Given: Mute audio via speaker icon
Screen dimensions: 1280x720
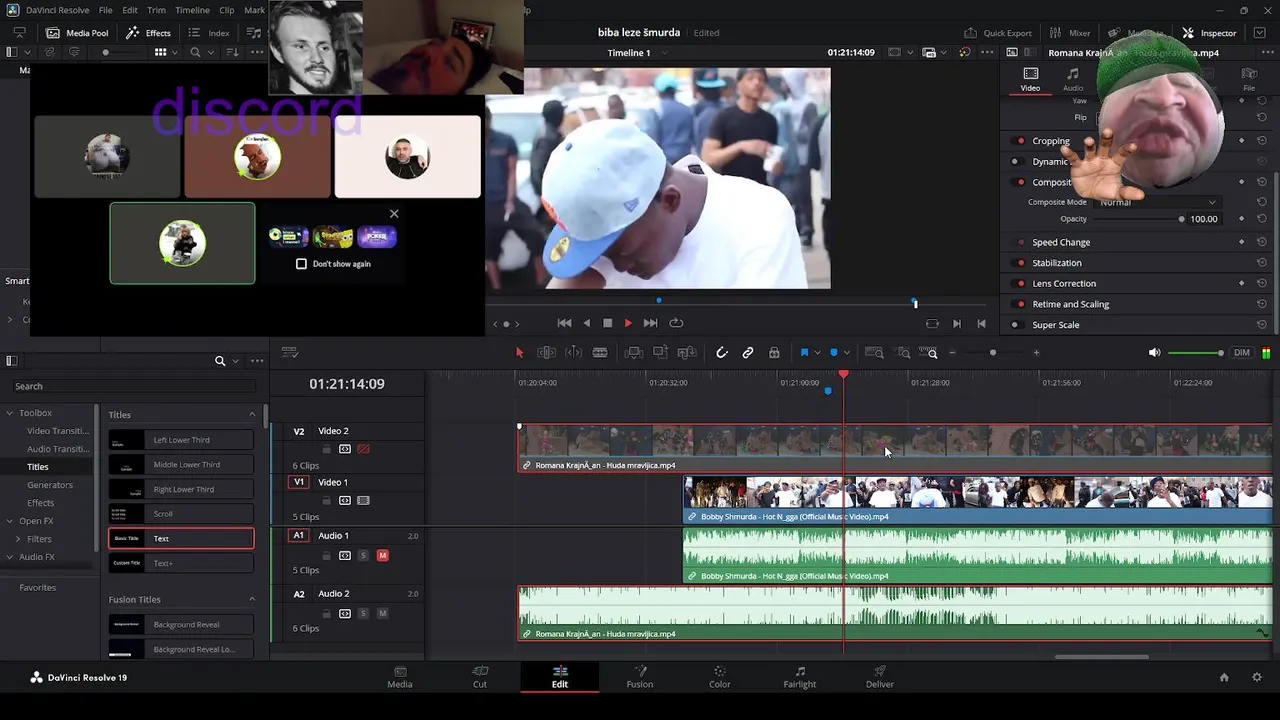Looking at the screenshot, I should [1154, 353].
